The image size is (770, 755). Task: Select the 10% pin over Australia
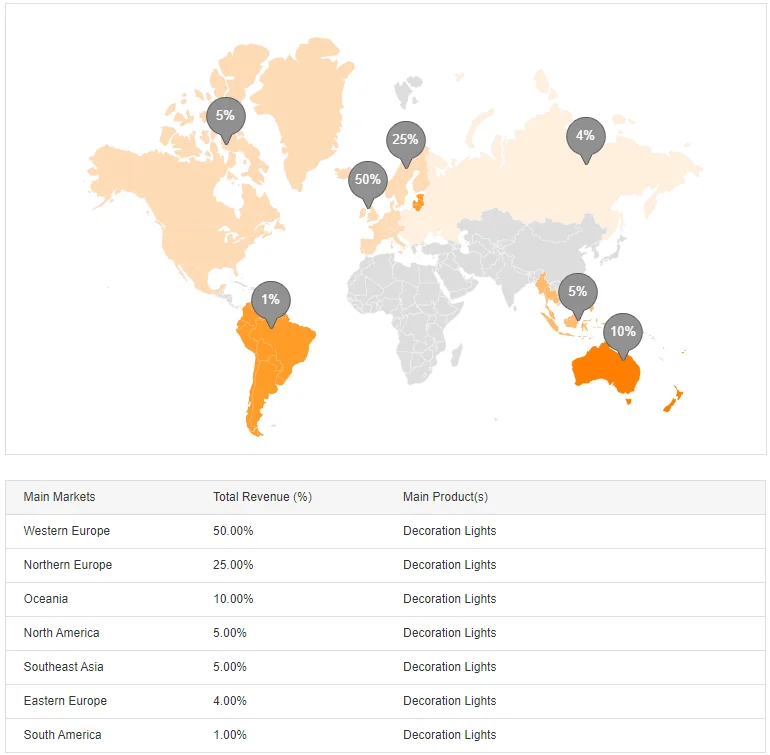623,332
